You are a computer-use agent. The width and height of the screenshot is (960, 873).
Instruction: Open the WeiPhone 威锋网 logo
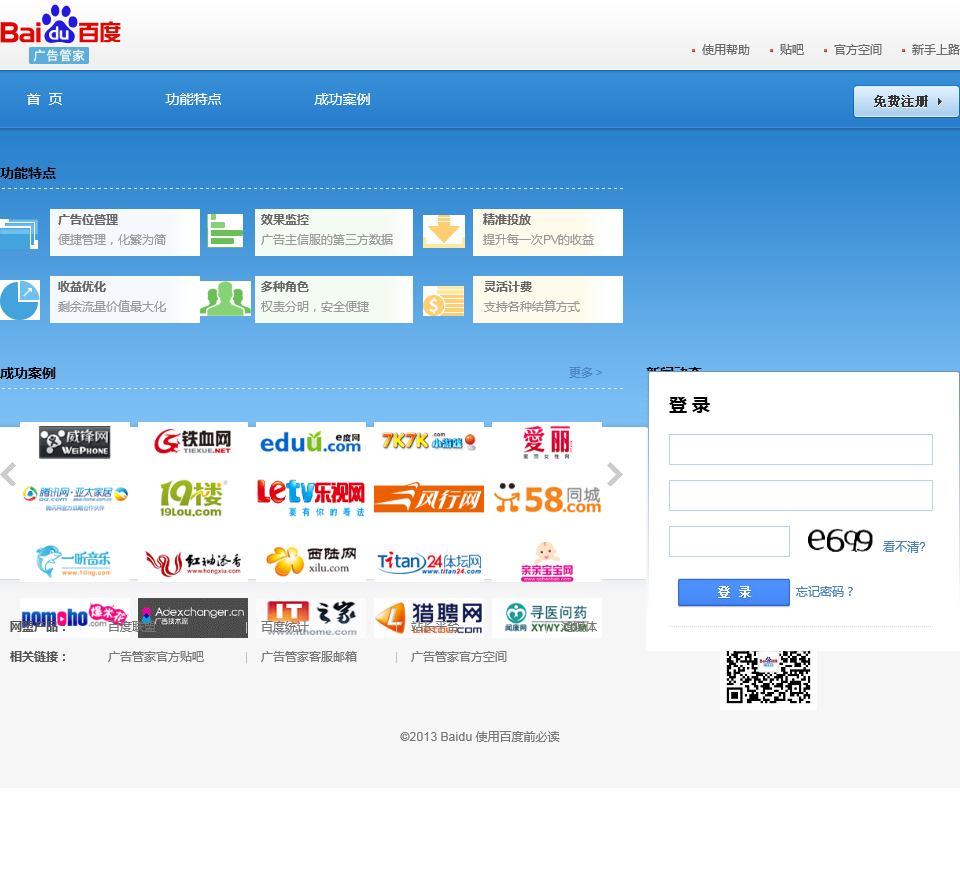pyautogui.click(x=75, y=442)
